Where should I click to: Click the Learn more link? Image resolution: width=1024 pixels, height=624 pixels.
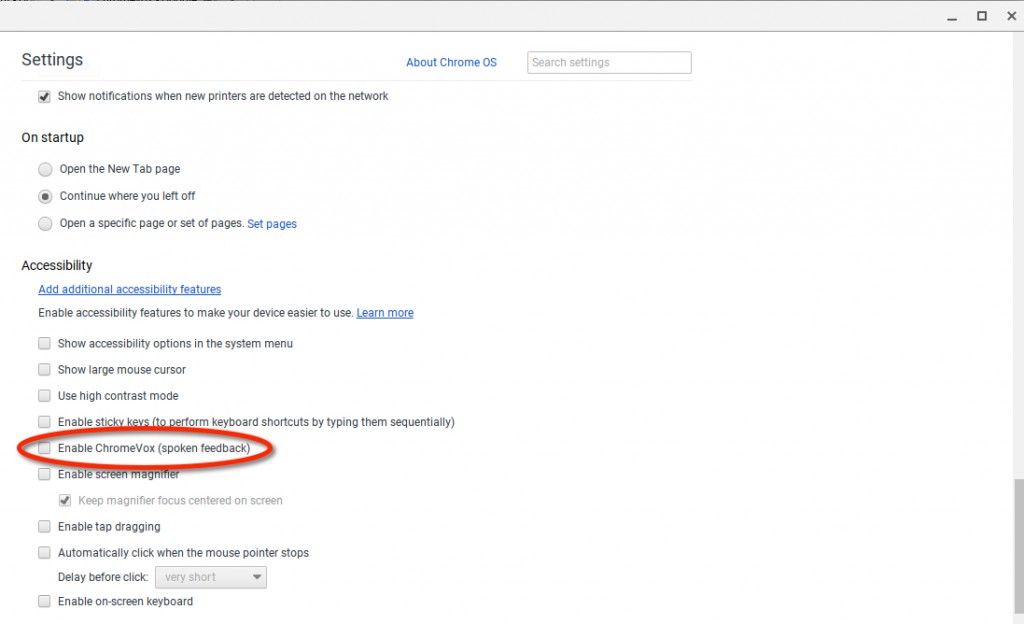[x=384, y=312]
